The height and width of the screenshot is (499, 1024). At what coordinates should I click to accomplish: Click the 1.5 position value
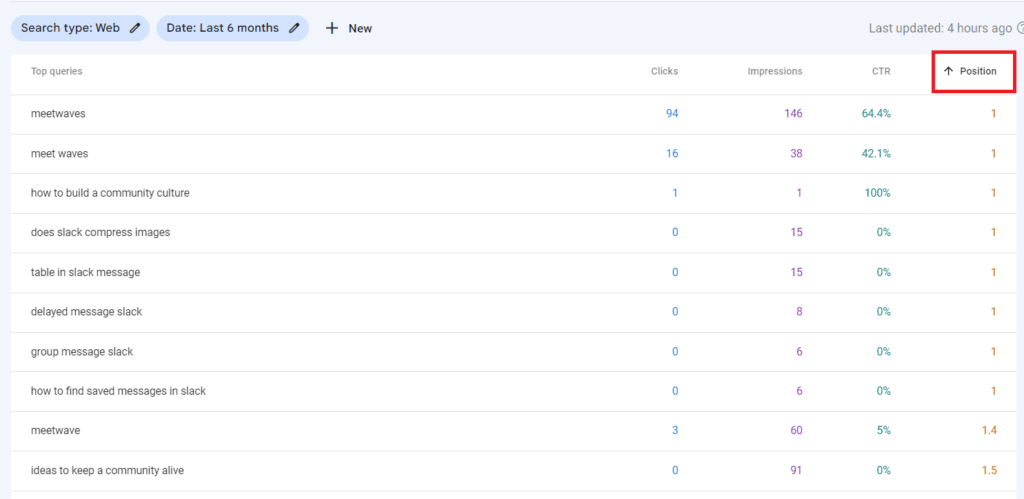pos(989,470)
